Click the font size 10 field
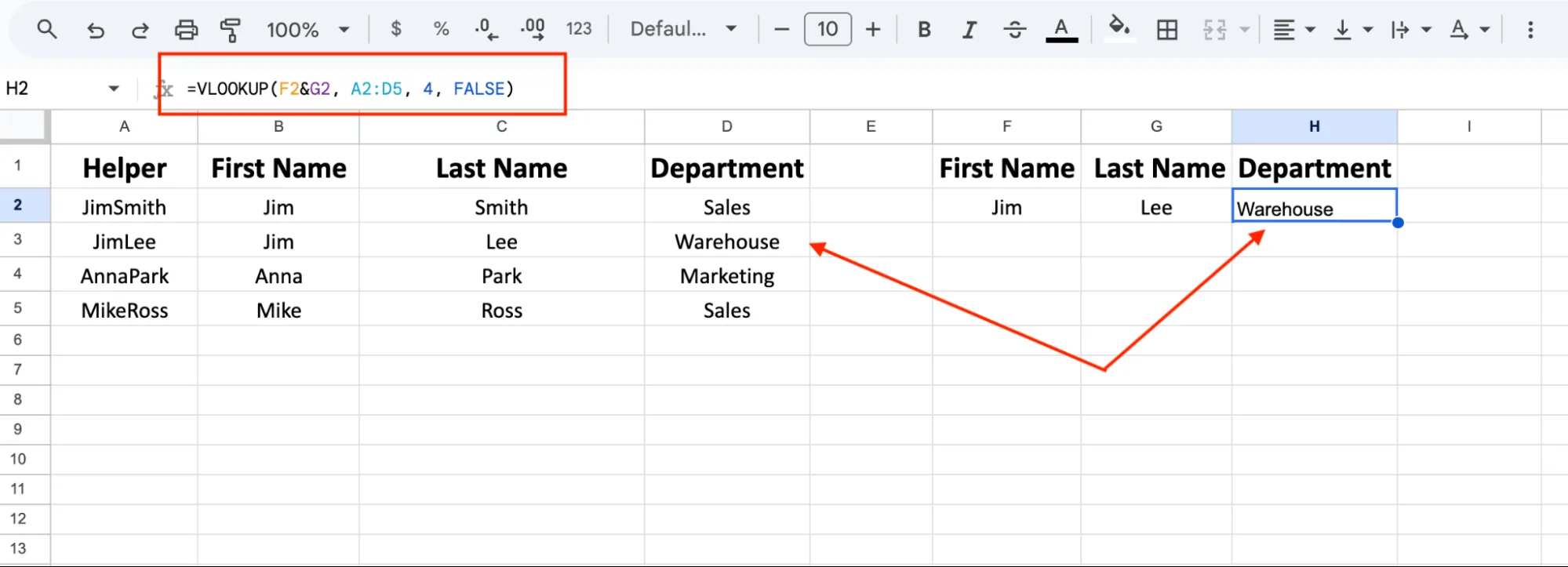 [x=828, y=30]
